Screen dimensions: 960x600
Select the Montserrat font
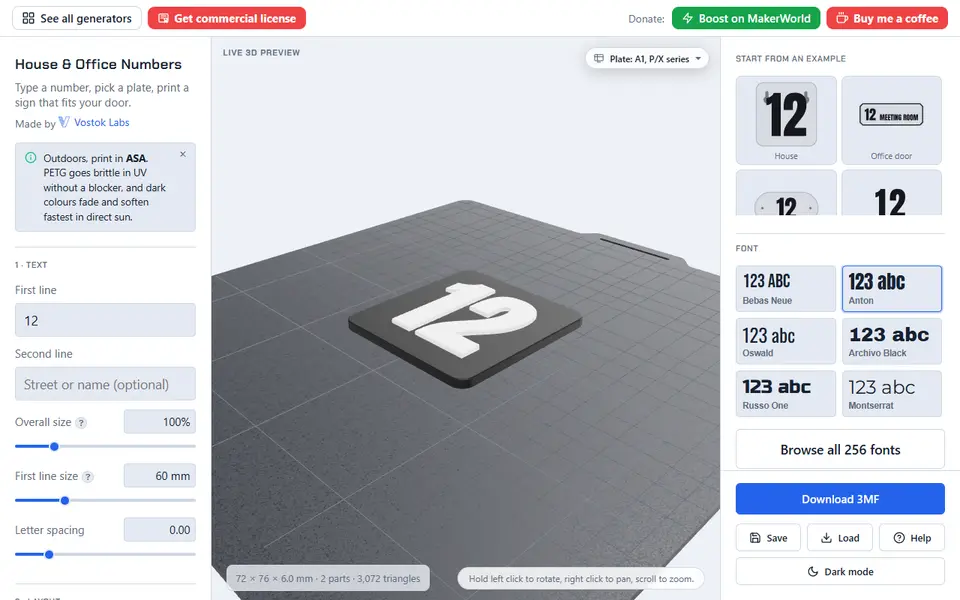891,394
